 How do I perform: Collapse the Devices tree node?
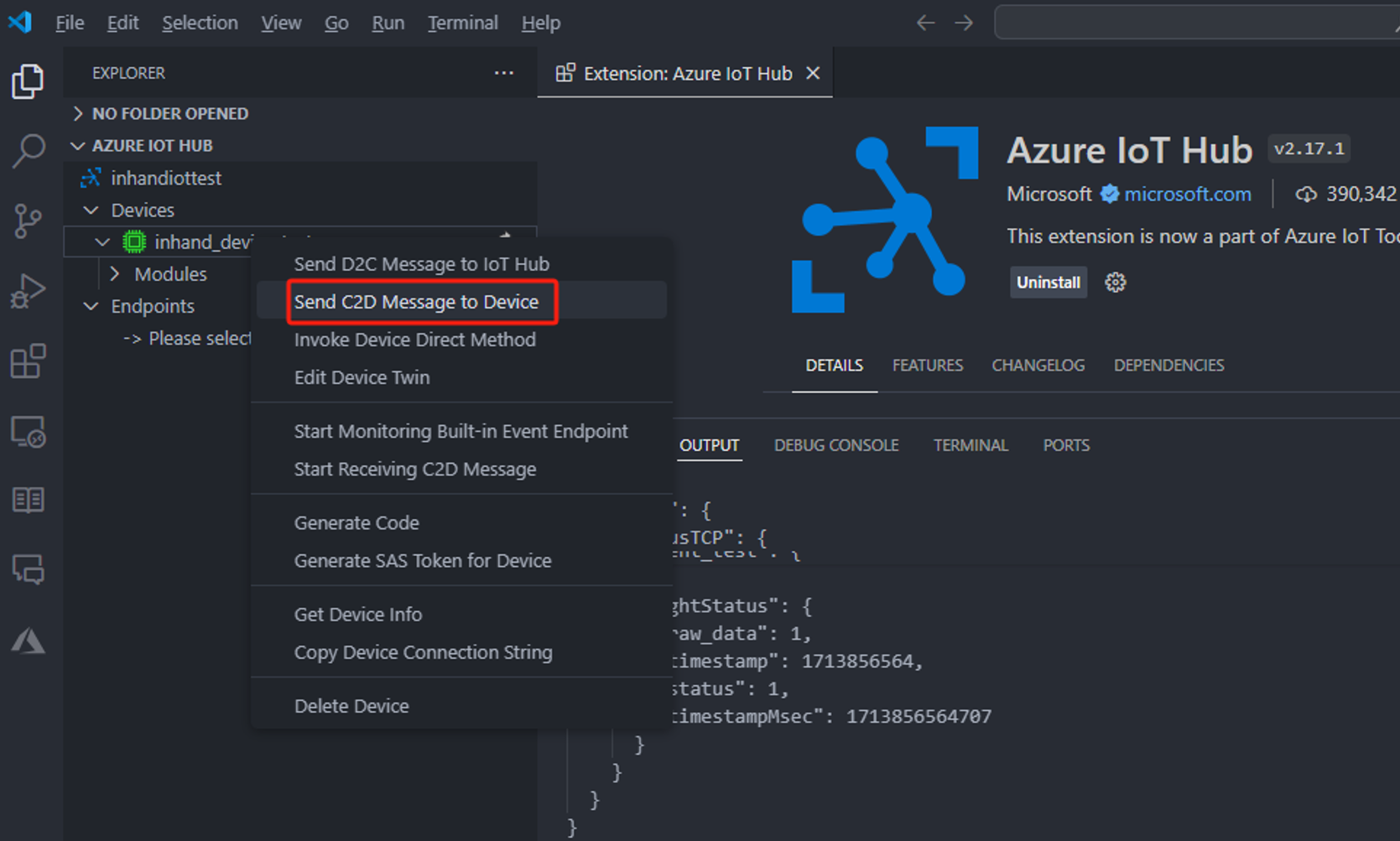[91, 210]
